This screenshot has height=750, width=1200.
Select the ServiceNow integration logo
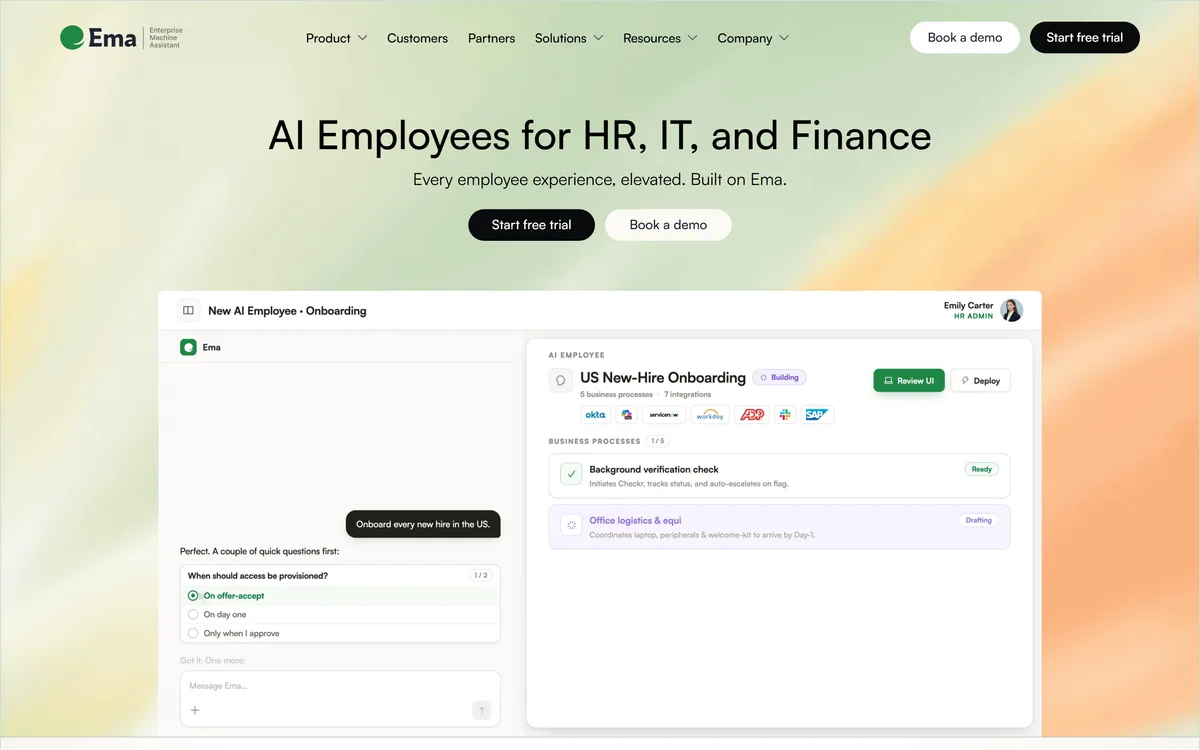tap(665, 414)
